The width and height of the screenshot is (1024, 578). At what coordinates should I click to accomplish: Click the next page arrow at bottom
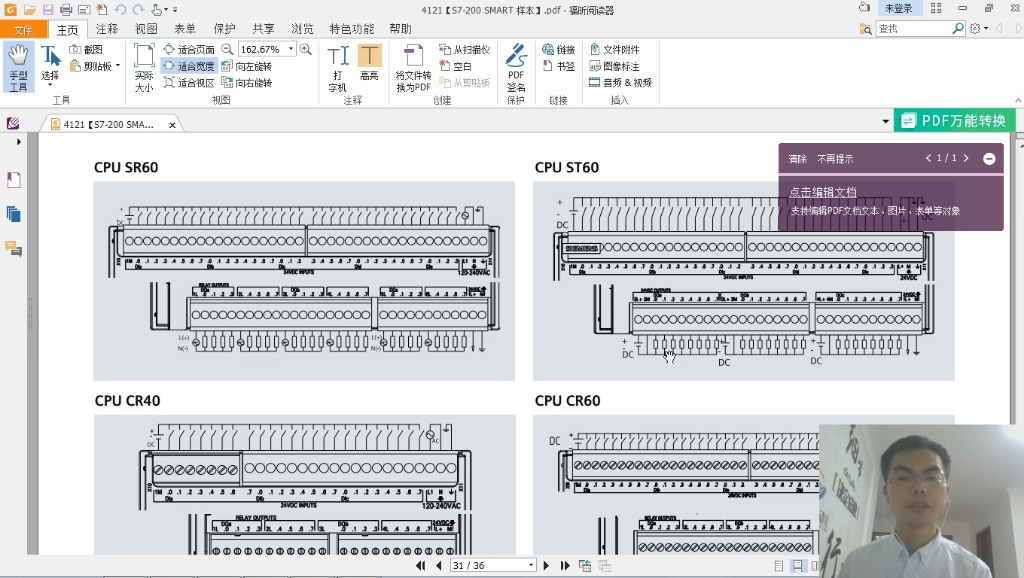(546, 565)
